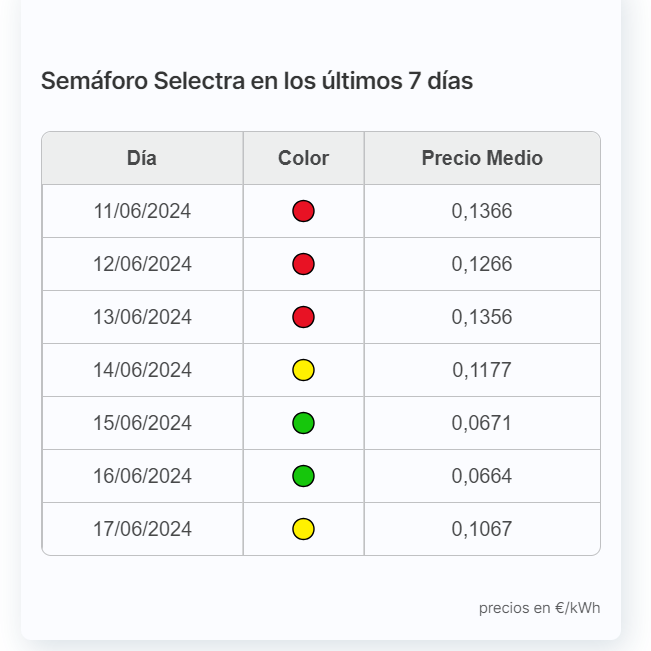This screenshot has width=651, height=651.
Task: Click the price 0,1366
Action: (482, 211)
